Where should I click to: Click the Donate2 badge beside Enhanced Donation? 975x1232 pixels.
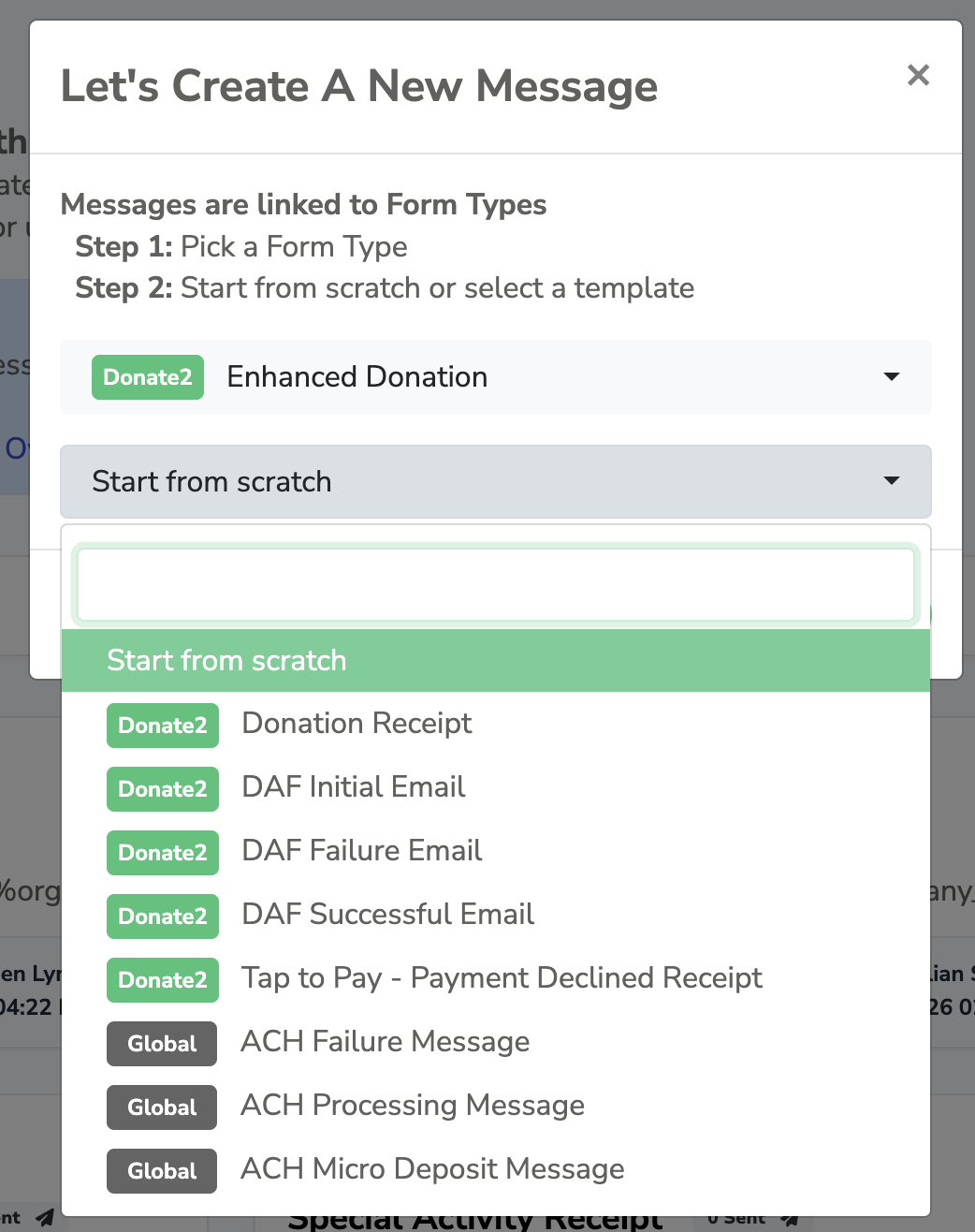148,377
